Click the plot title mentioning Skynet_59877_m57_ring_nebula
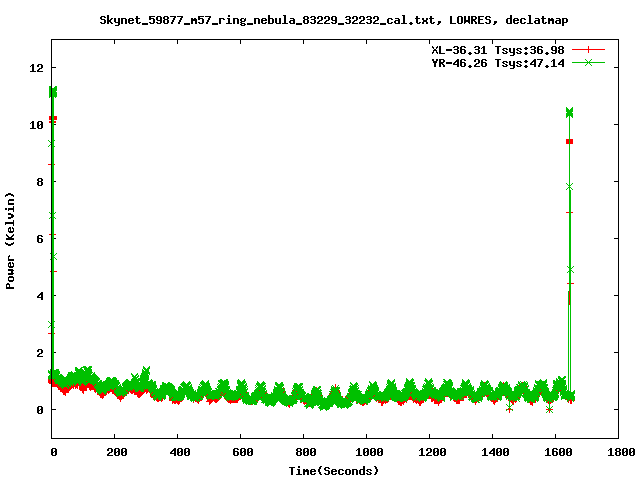The height and width of the screenshot is (480, 640). pyautogui.click(x=333, y=20)
